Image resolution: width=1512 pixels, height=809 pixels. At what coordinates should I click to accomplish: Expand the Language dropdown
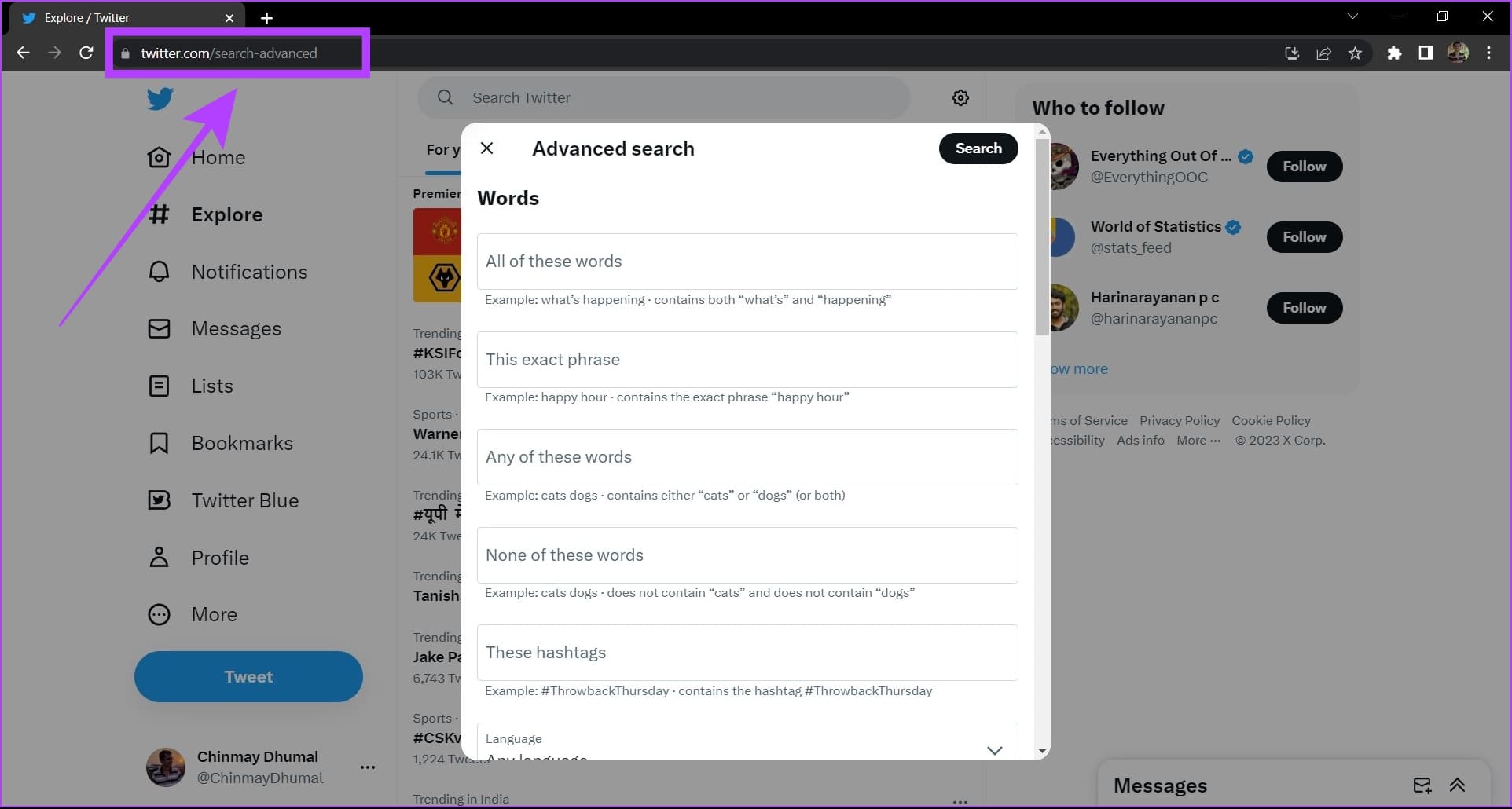pyautogui.click(x=747, y=742)
